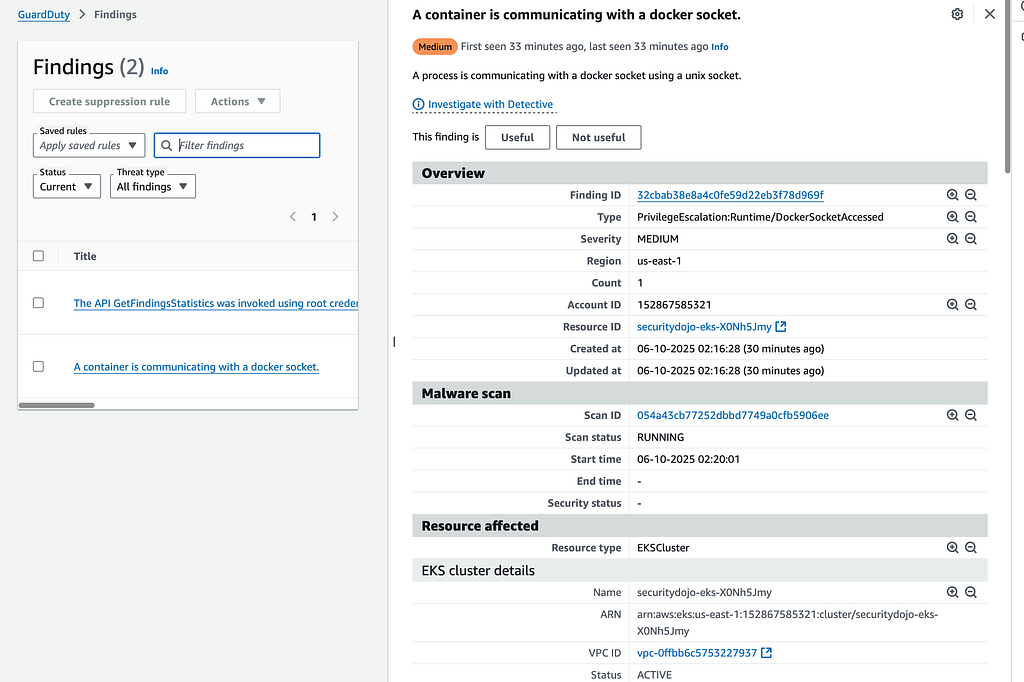Check the docker socket finding row
Screen dimensions: 1024x682
(x=39, y=366)
